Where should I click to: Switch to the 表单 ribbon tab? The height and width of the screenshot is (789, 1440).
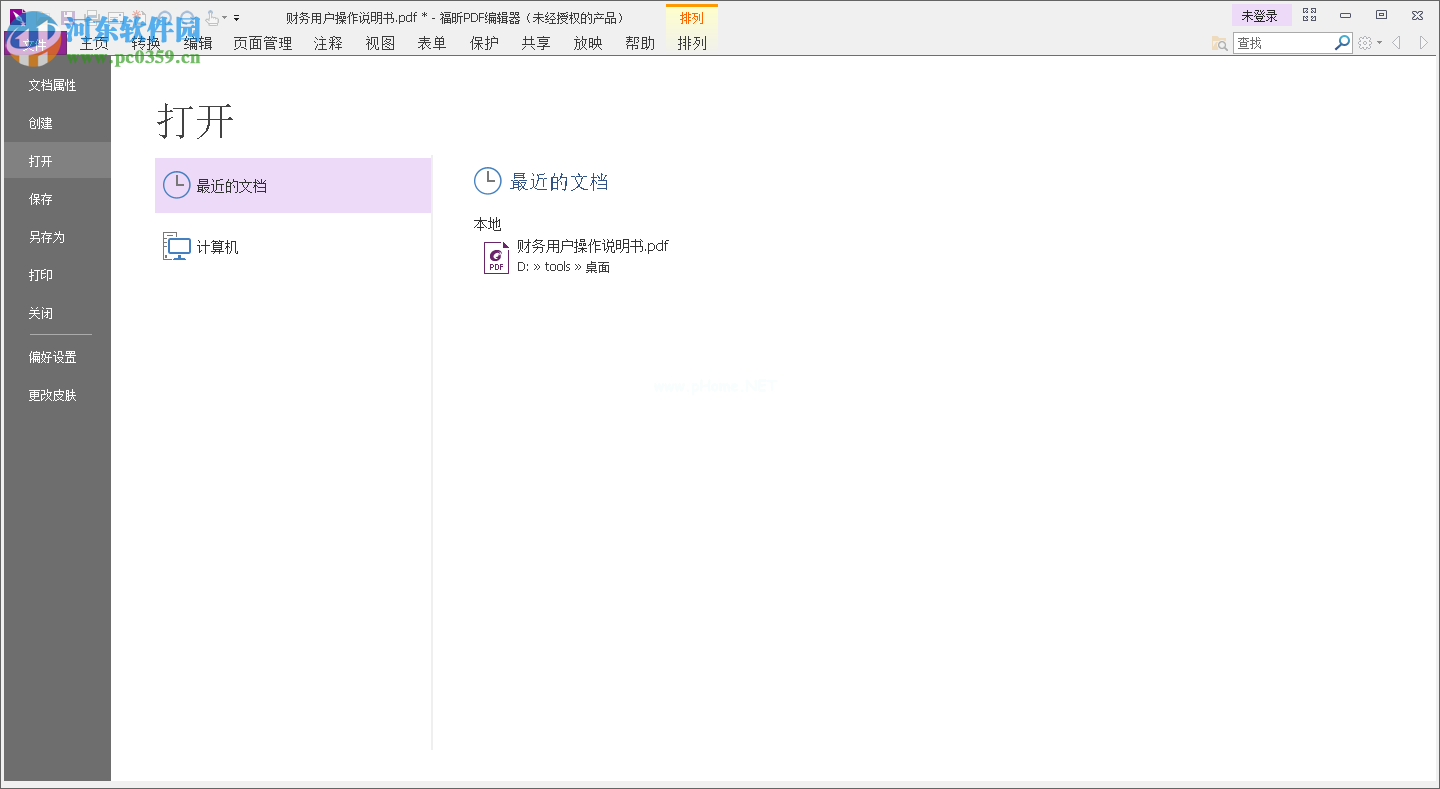coord(432,43)
